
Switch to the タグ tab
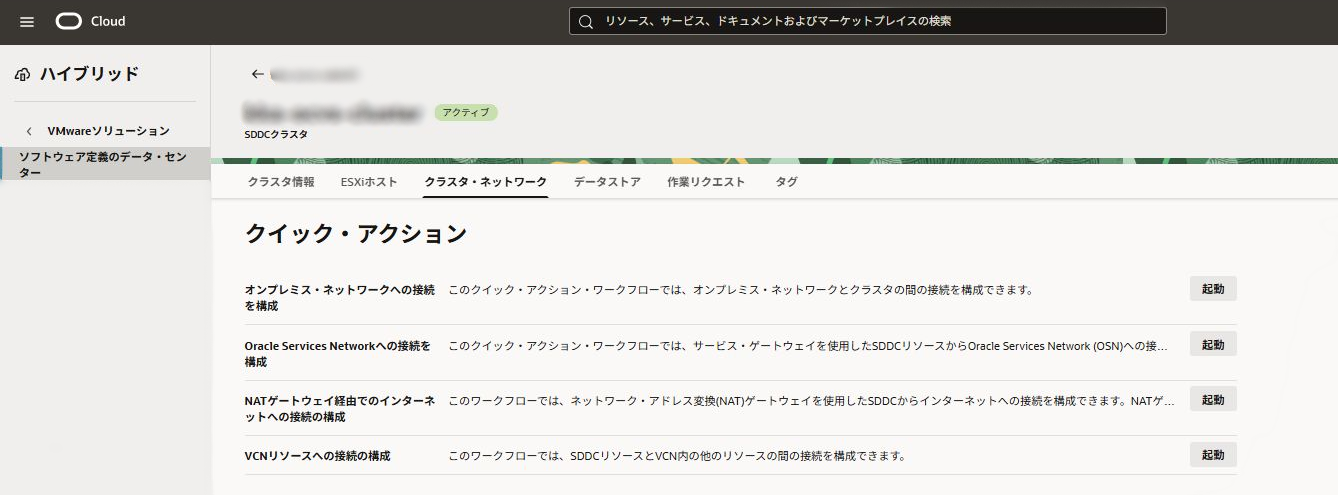[x=786, y=182]
